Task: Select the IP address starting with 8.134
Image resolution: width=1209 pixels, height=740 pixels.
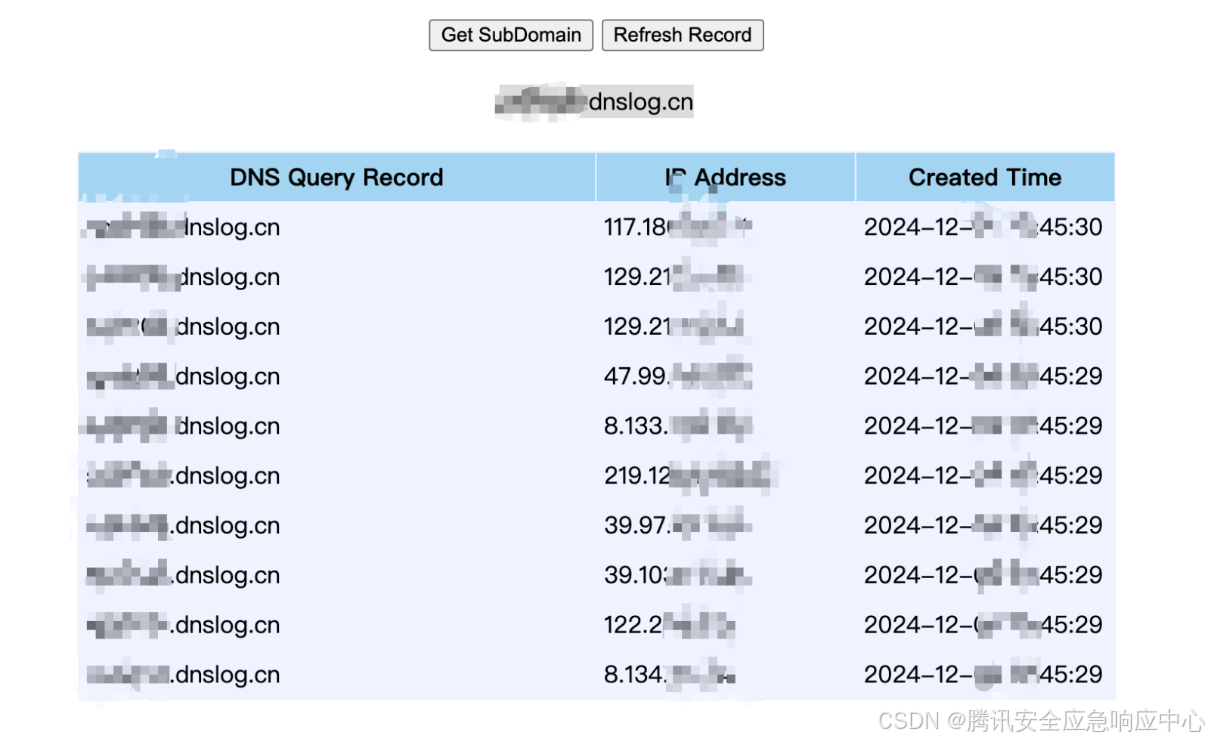Action: click(670, 675)
